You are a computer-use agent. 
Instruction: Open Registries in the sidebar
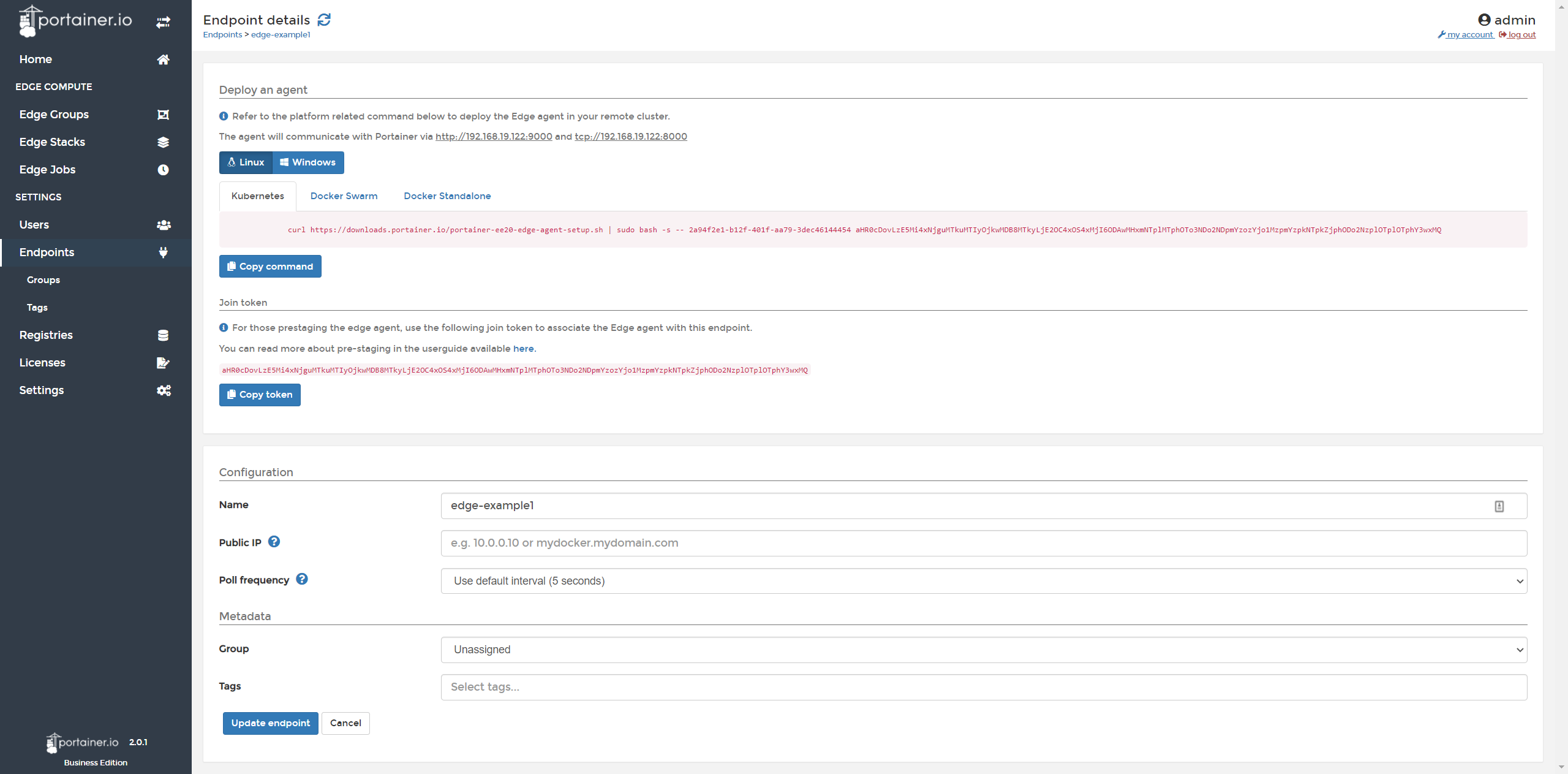[46, 335]
